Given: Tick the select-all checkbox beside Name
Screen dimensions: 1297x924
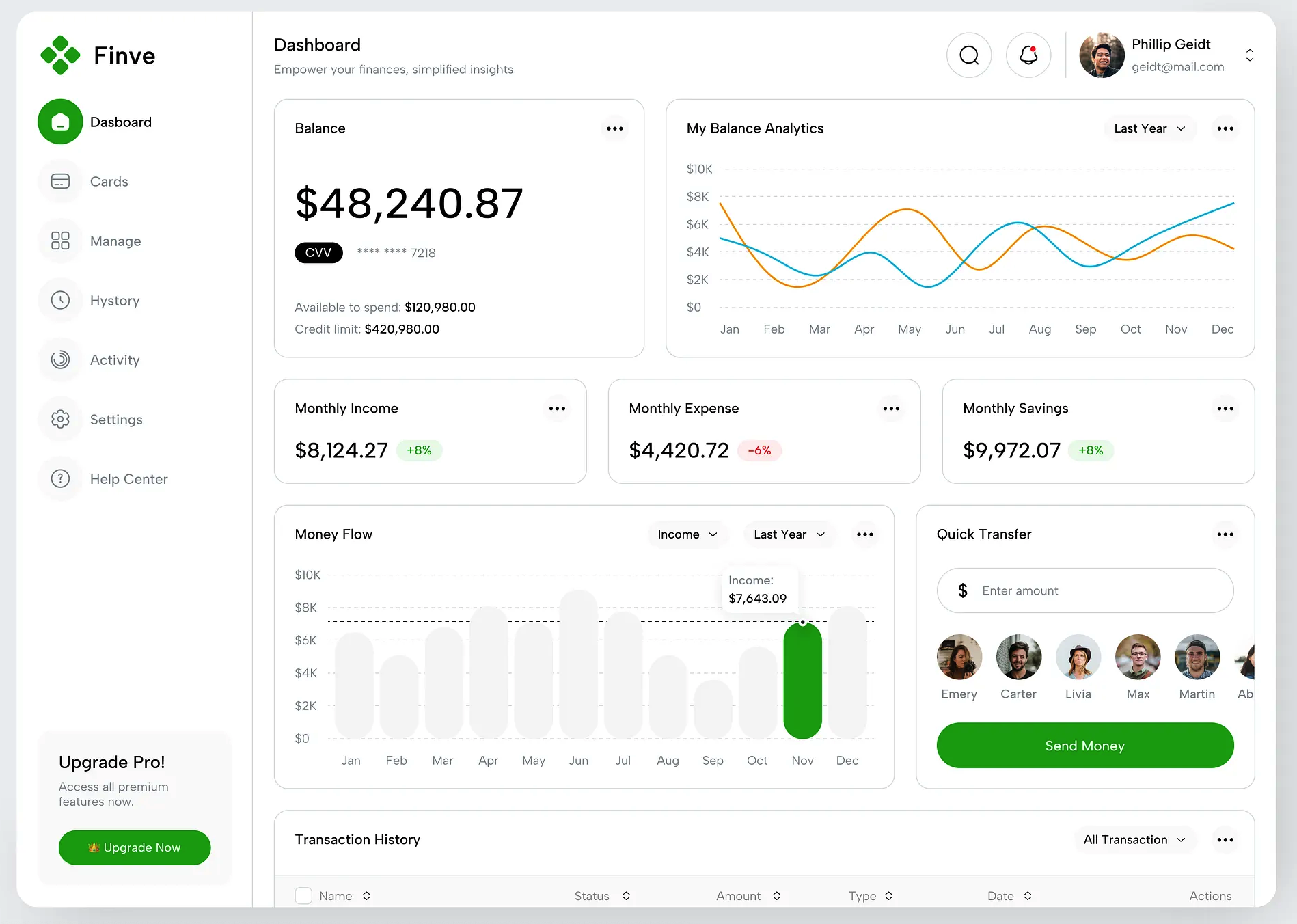Looking at the screenshot, I should 303,895.
